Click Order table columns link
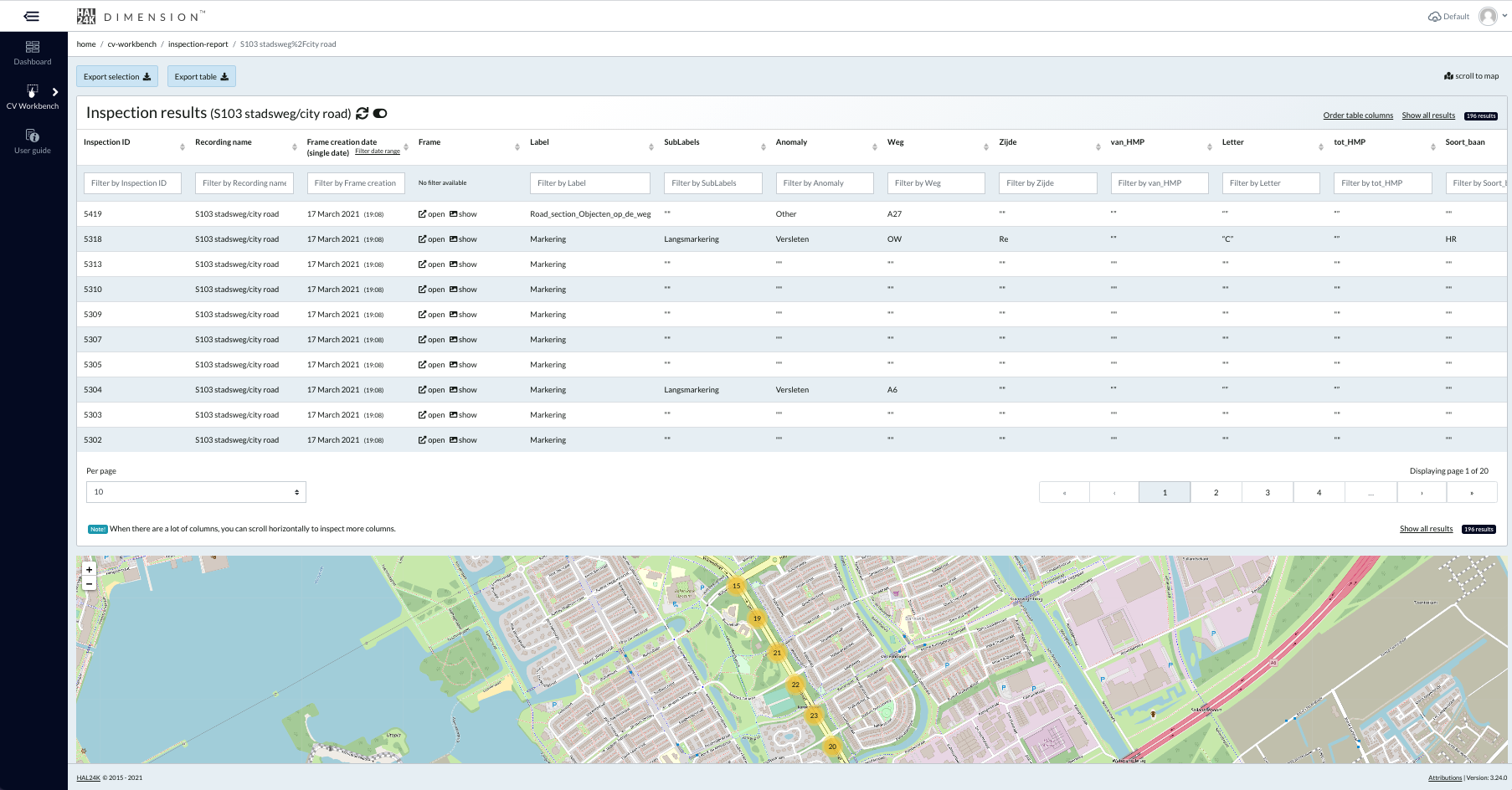 coord(1357,115)
